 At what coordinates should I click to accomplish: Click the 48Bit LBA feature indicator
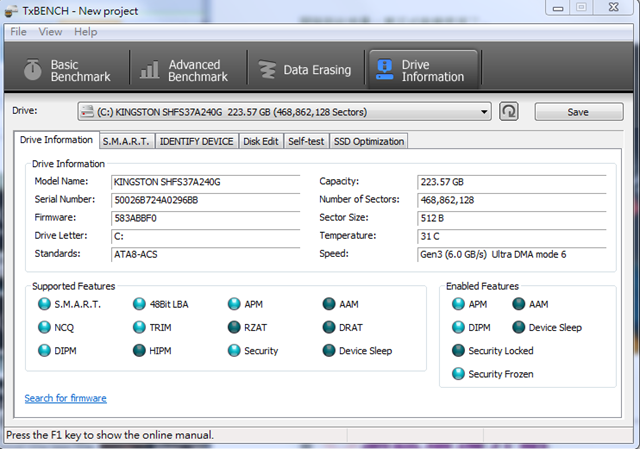(139, 304)
